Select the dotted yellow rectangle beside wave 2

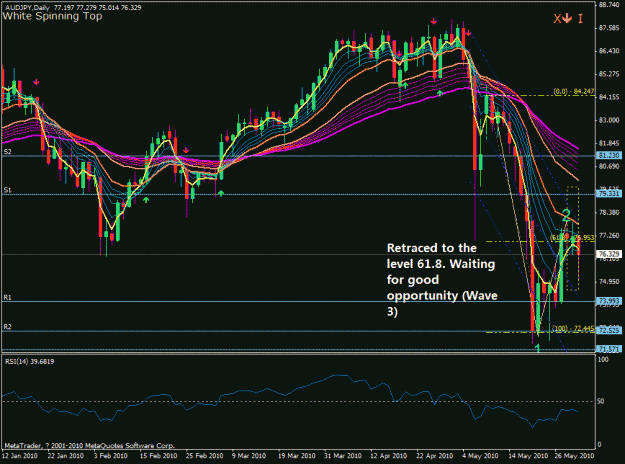click(573, 238)
